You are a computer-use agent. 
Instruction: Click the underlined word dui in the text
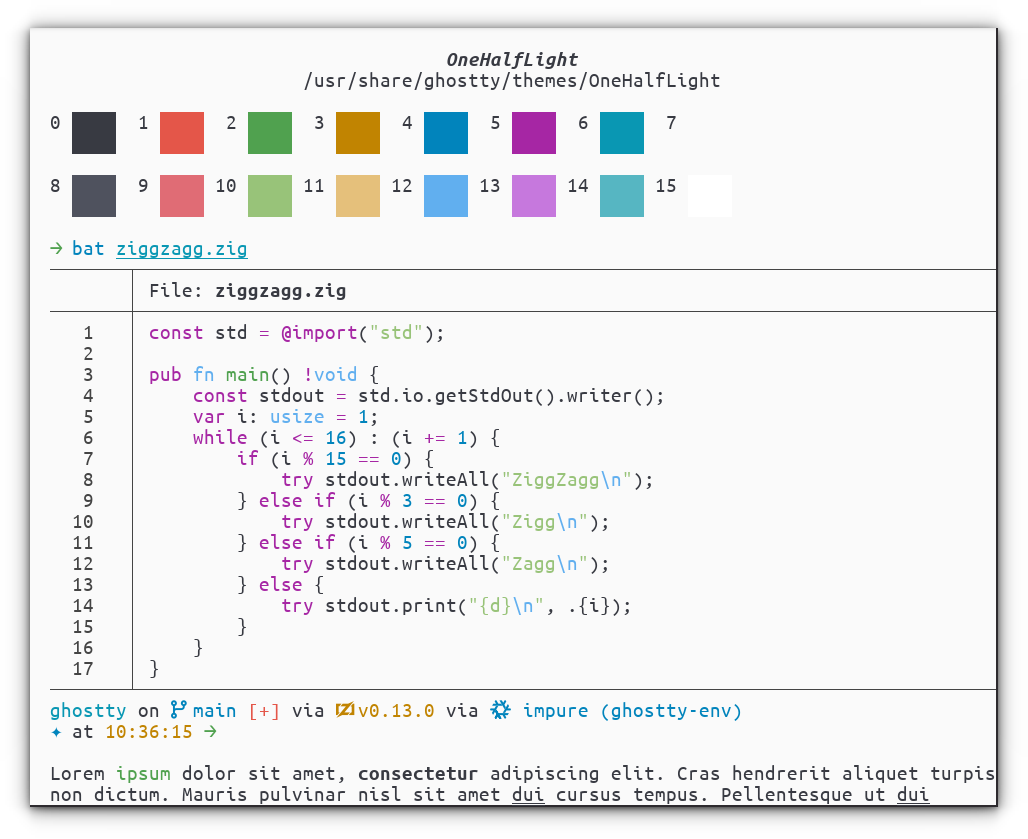point(527,794)
